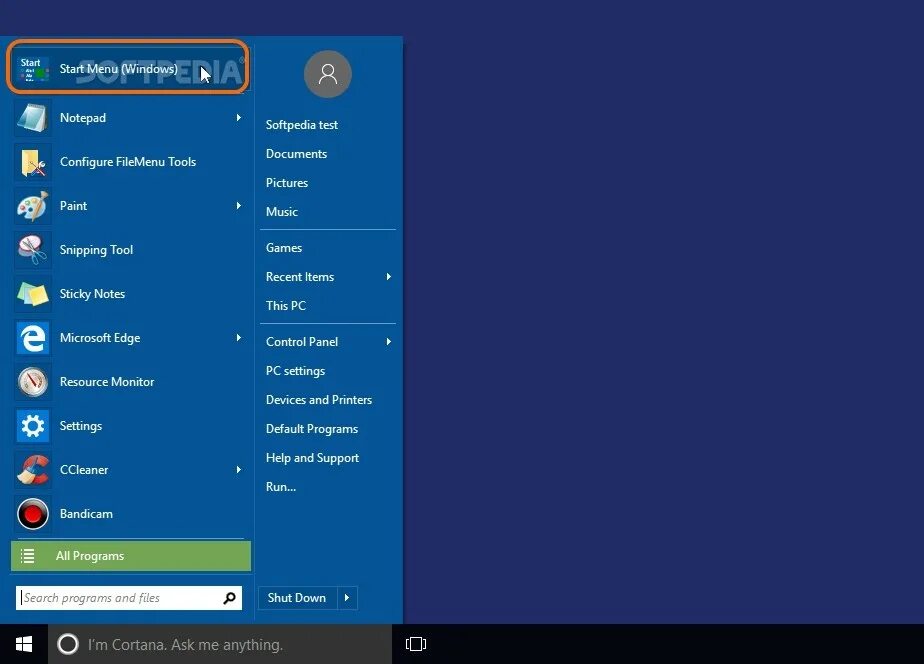This screenshot has width=924, height=664.
Task: Click the Sticky Notes text label
Action: 92,294
